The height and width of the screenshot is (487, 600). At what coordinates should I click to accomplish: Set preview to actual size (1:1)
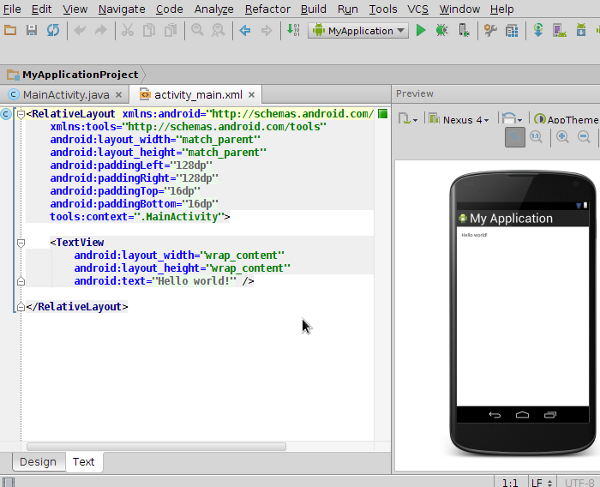[x=536, y=138]
